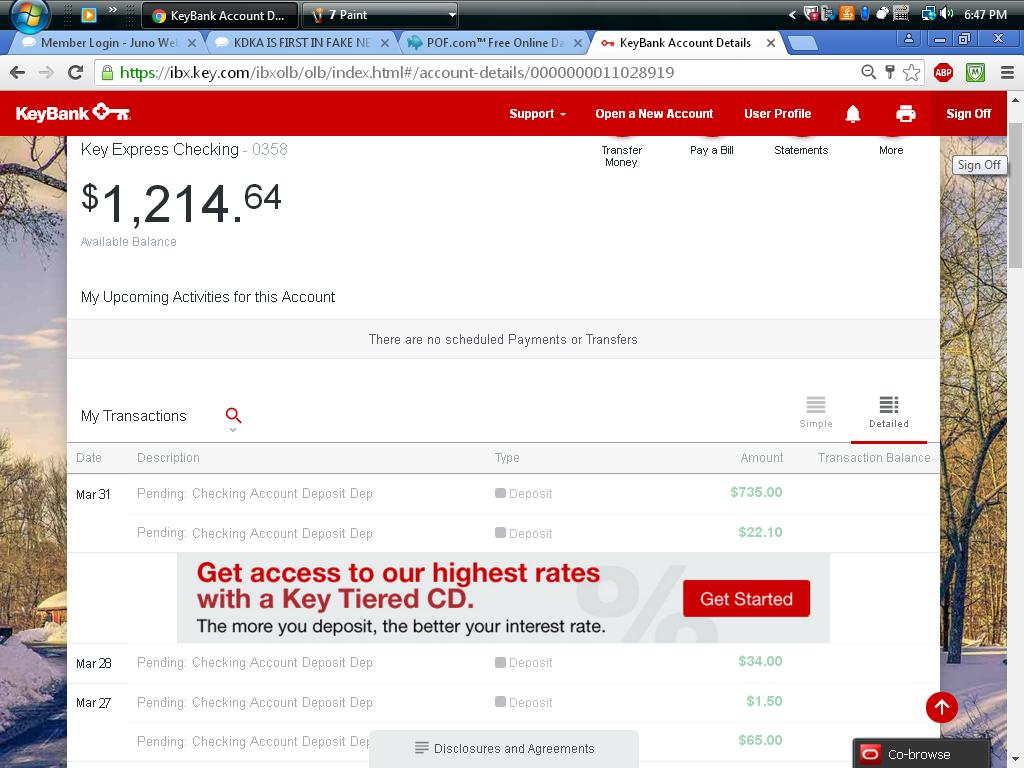Screen dimensions: 1024x768
Task: Click the Mar 28 date cell
Action: click(x=93, y=664)
